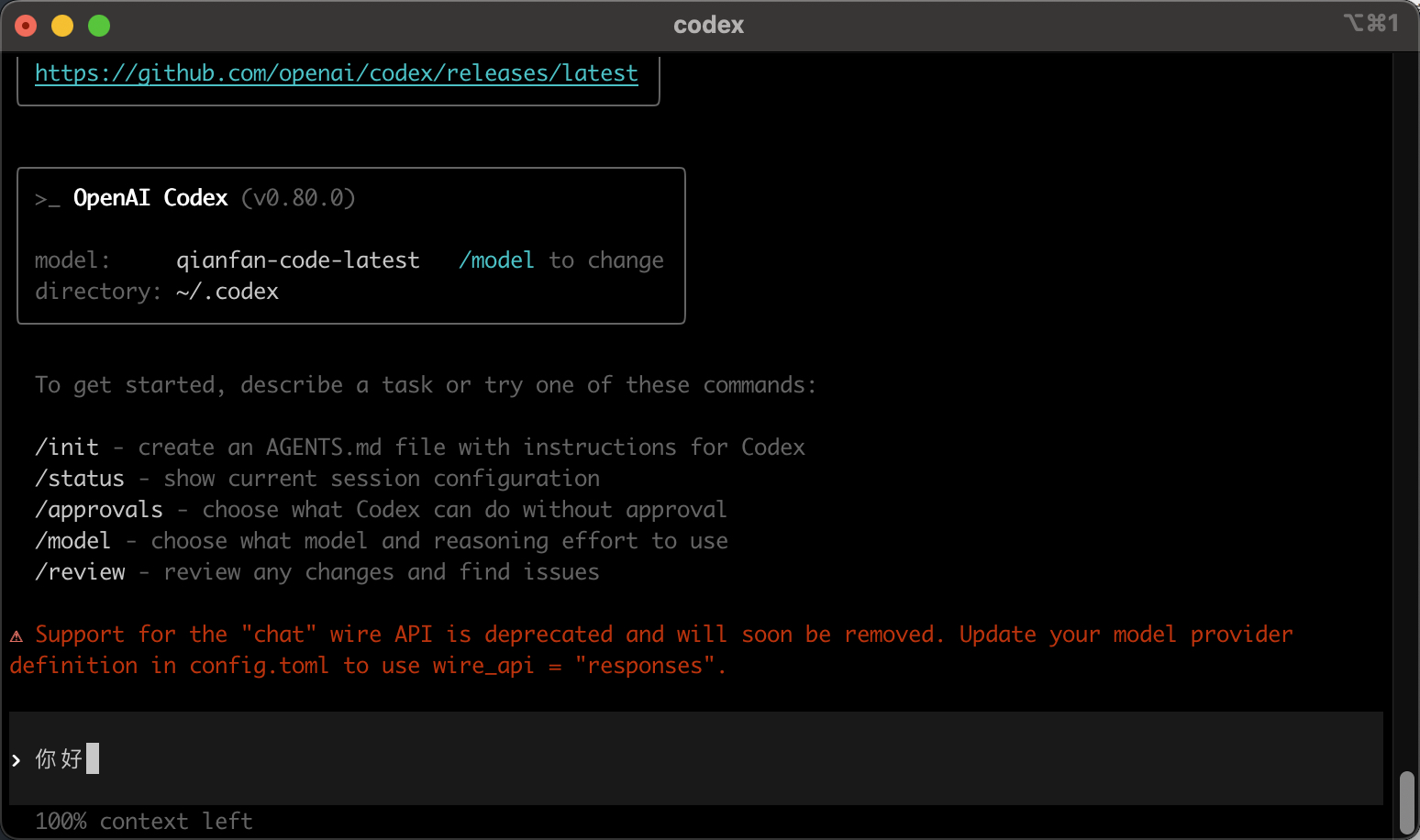Click the /review command text
The width and height of the screenshot is (1420, 840).
tap(80, 572)
